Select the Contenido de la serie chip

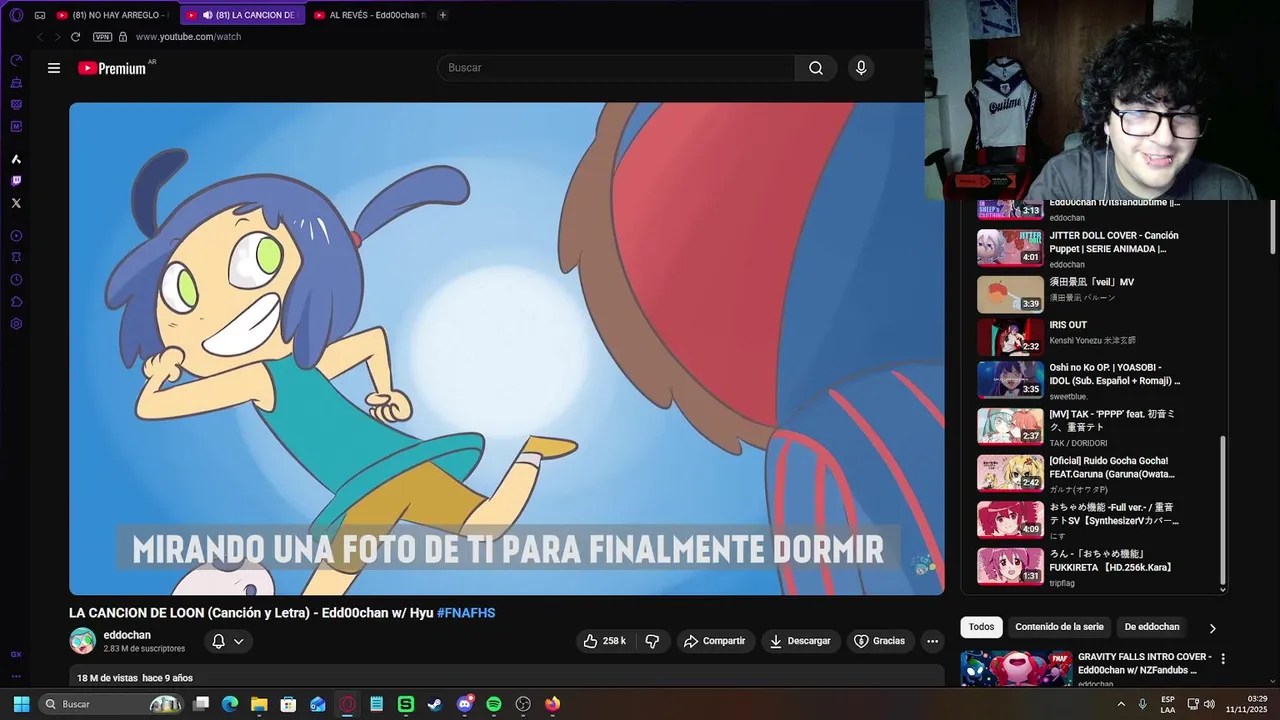coord(1059,627)
